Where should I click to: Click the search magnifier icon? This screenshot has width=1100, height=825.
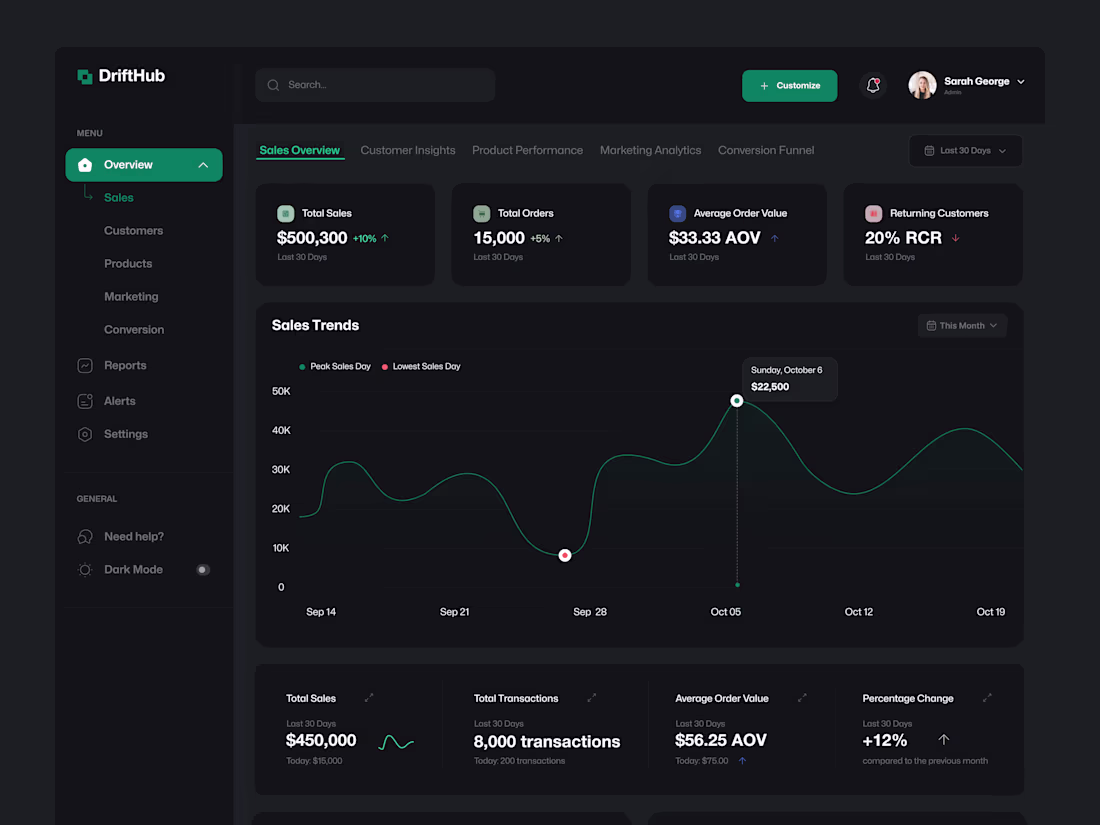[272, 85]
